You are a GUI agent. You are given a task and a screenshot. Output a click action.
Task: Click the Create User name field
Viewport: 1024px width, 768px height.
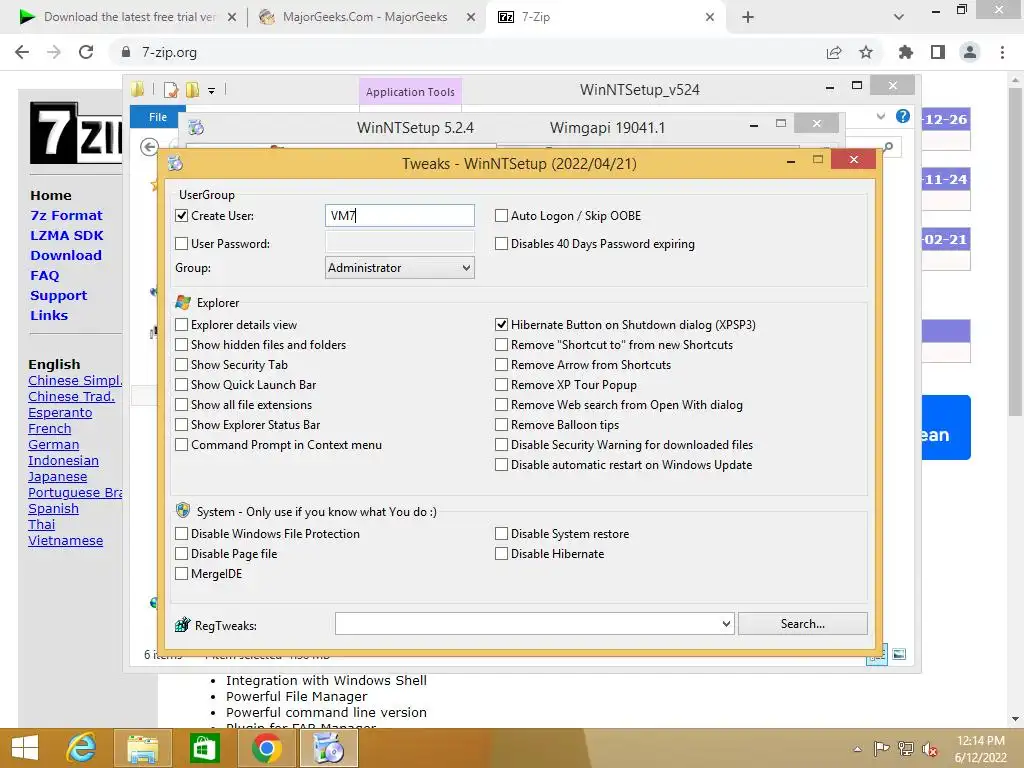(x=400, y=216)
